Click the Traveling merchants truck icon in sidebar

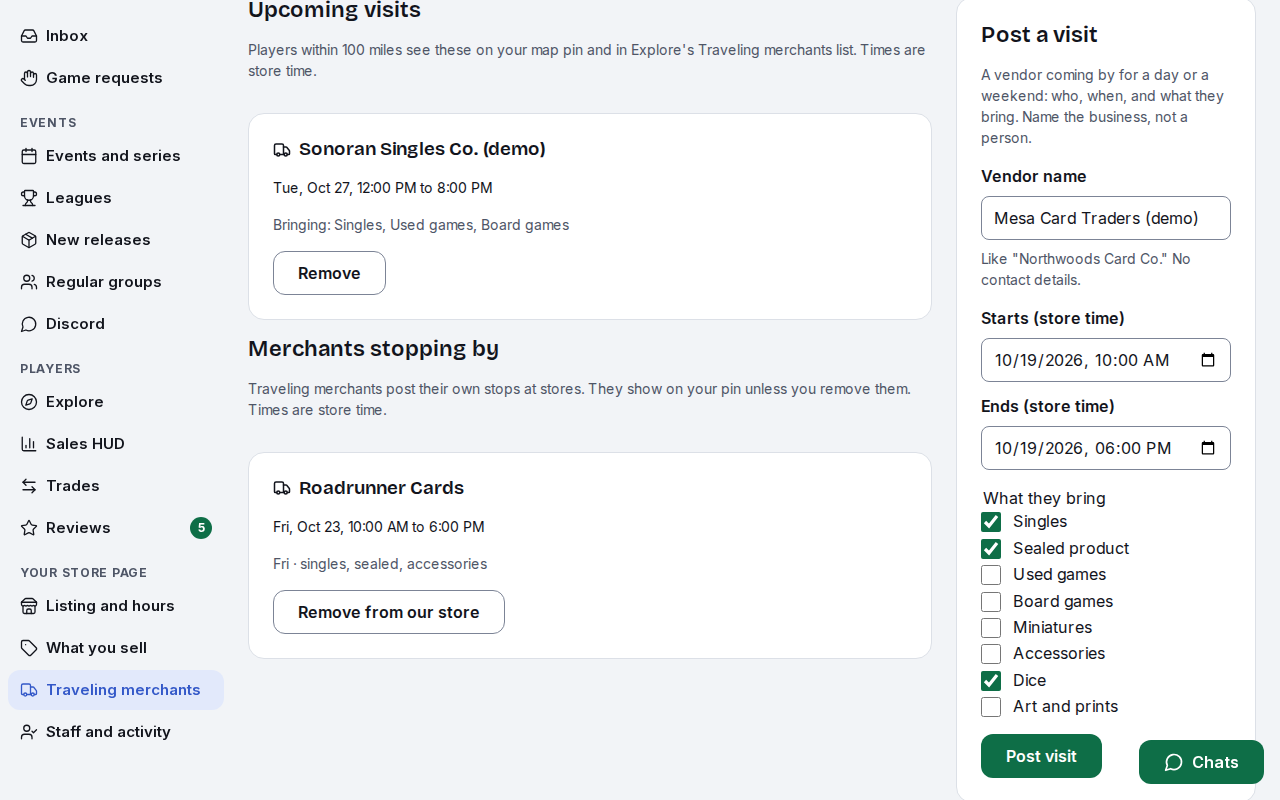coord(29,690)
